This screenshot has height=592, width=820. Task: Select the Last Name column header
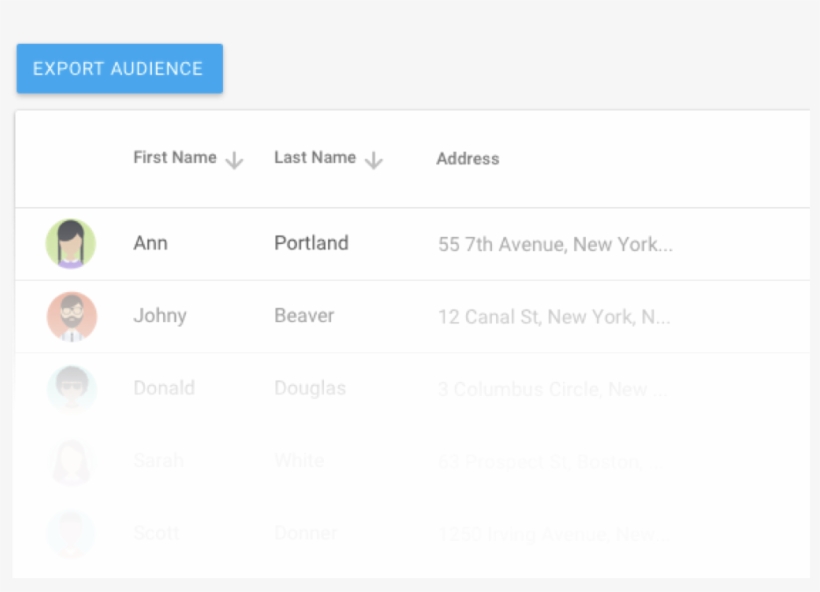(313, 156)
